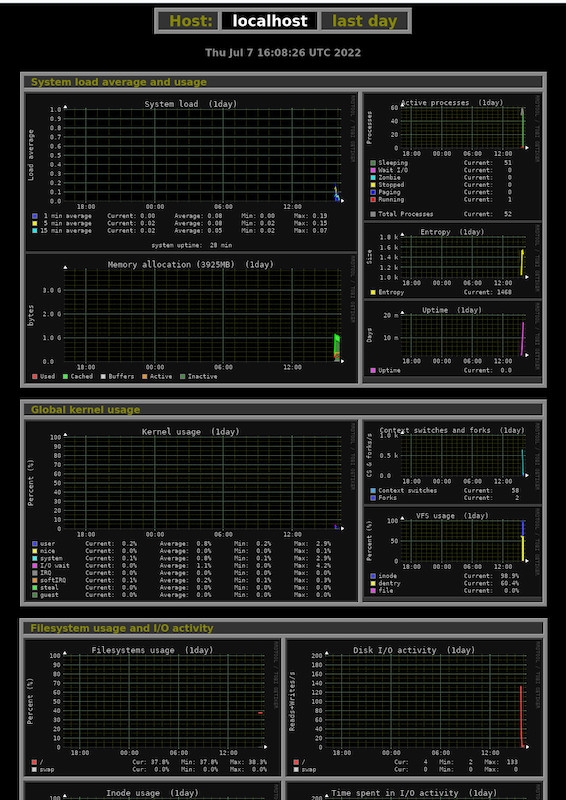Click the 'inode' VFS legend label
This screenshot has height=800, width=566.
pyautogui.click(x=387, y=576)
